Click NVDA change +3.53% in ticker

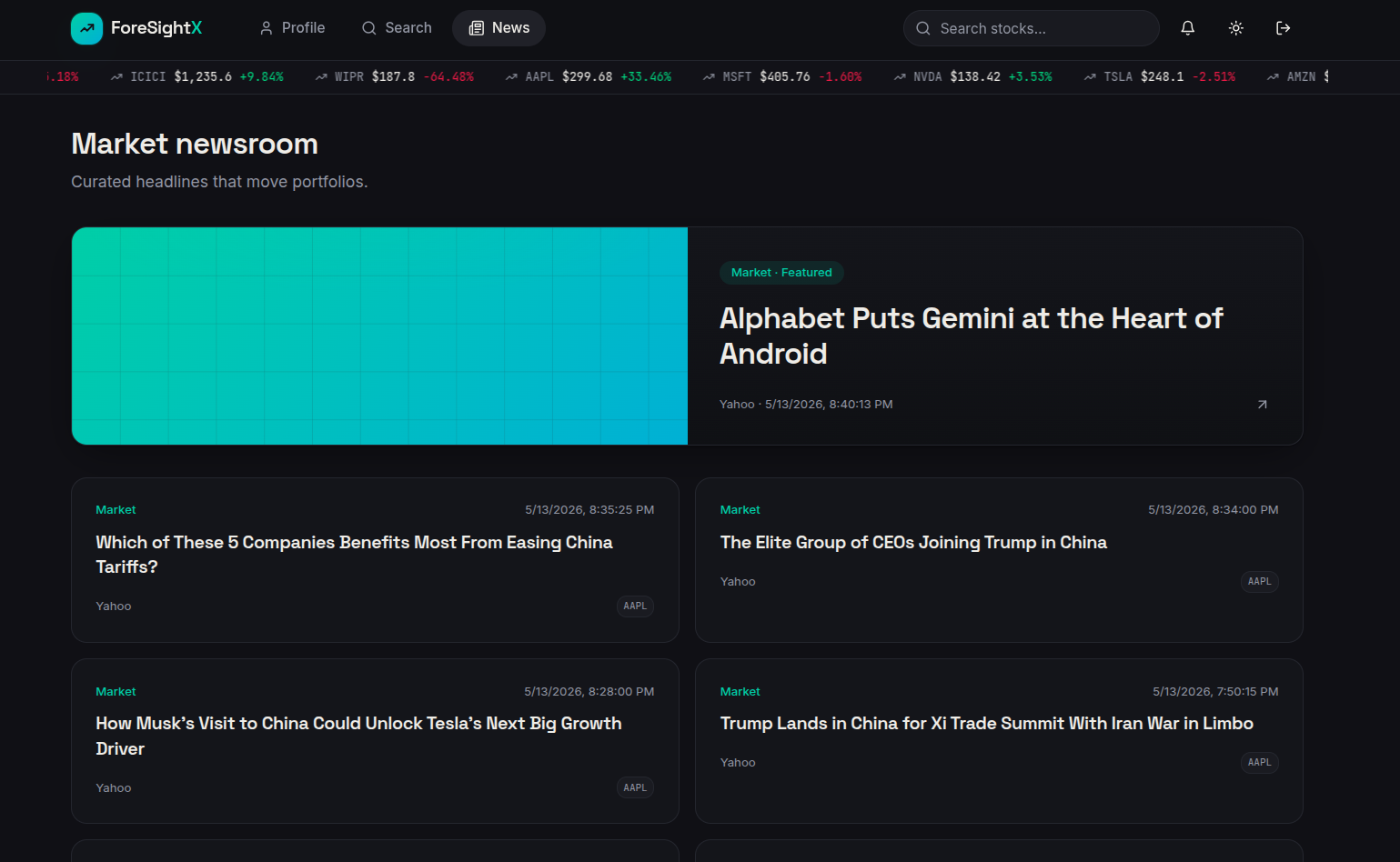point(1030,77)
